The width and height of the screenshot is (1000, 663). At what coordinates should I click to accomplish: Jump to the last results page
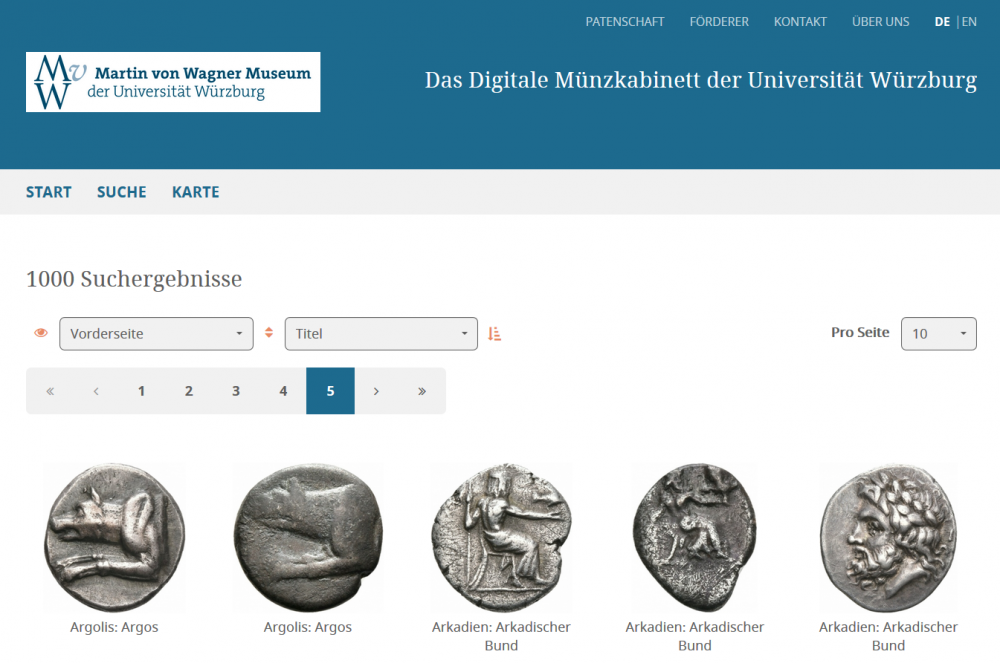click(x=422, y=391)
